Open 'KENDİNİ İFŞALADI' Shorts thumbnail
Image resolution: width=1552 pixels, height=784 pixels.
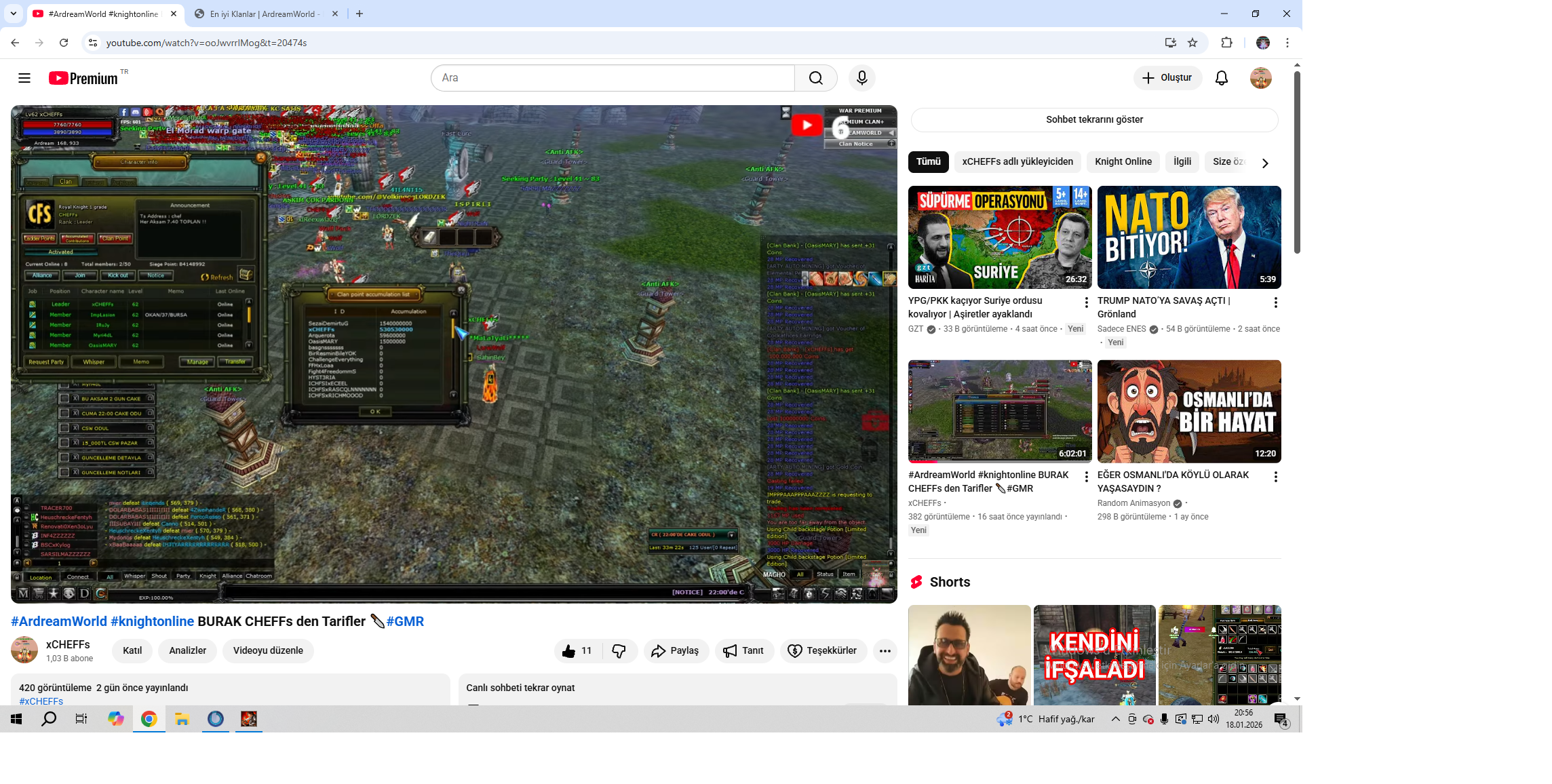pyautogui.click(x=1094, y=655)
